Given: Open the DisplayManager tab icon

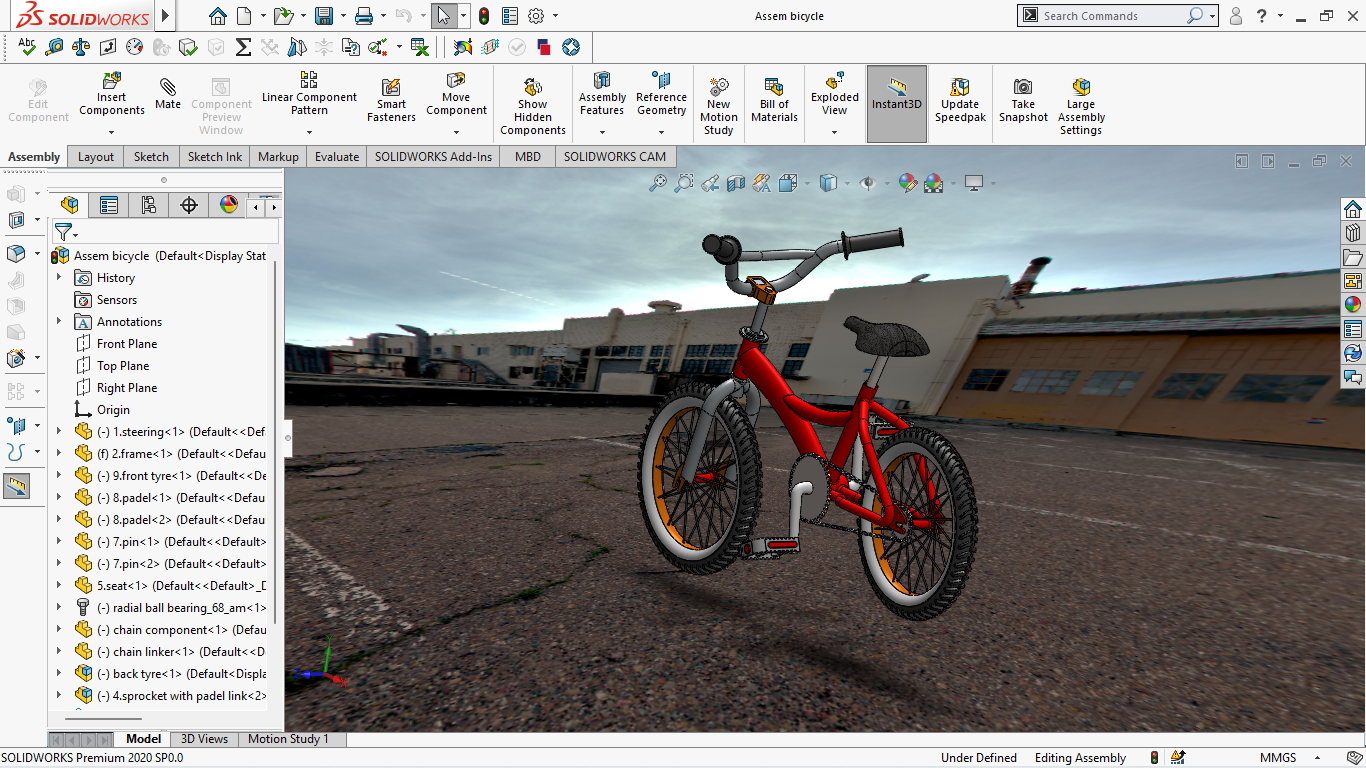Looking at the screenshot, I should [229, 205].
